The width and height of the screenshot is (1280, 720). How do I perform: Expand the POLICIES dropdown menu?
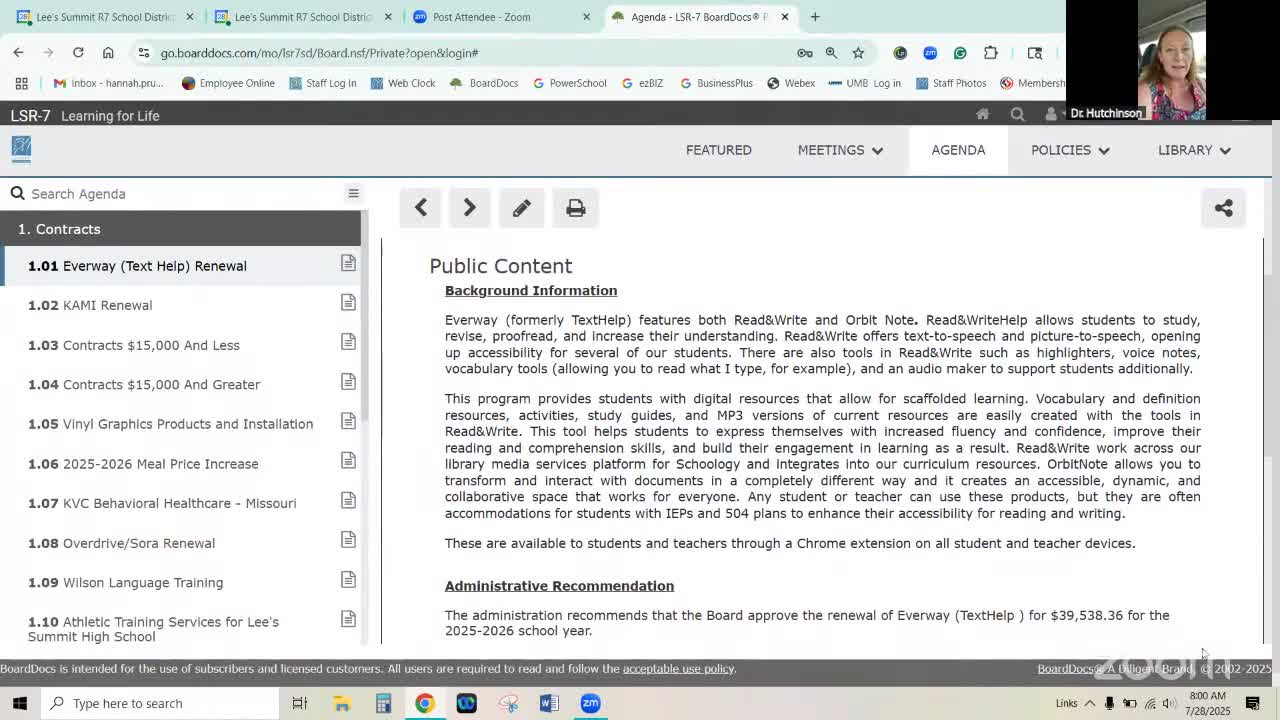point(1070,150)
